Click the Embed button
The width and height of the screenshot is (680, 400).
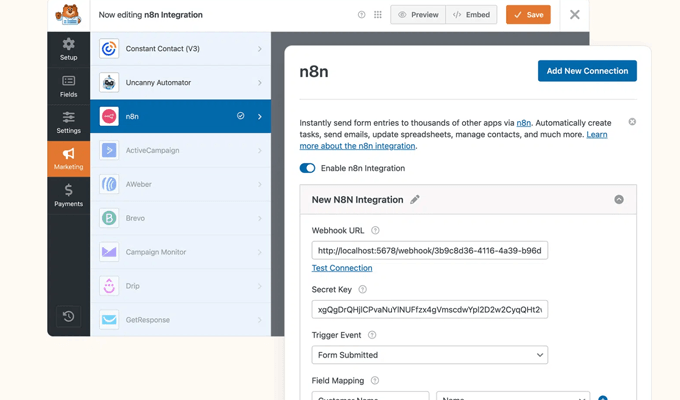point(471,15)
